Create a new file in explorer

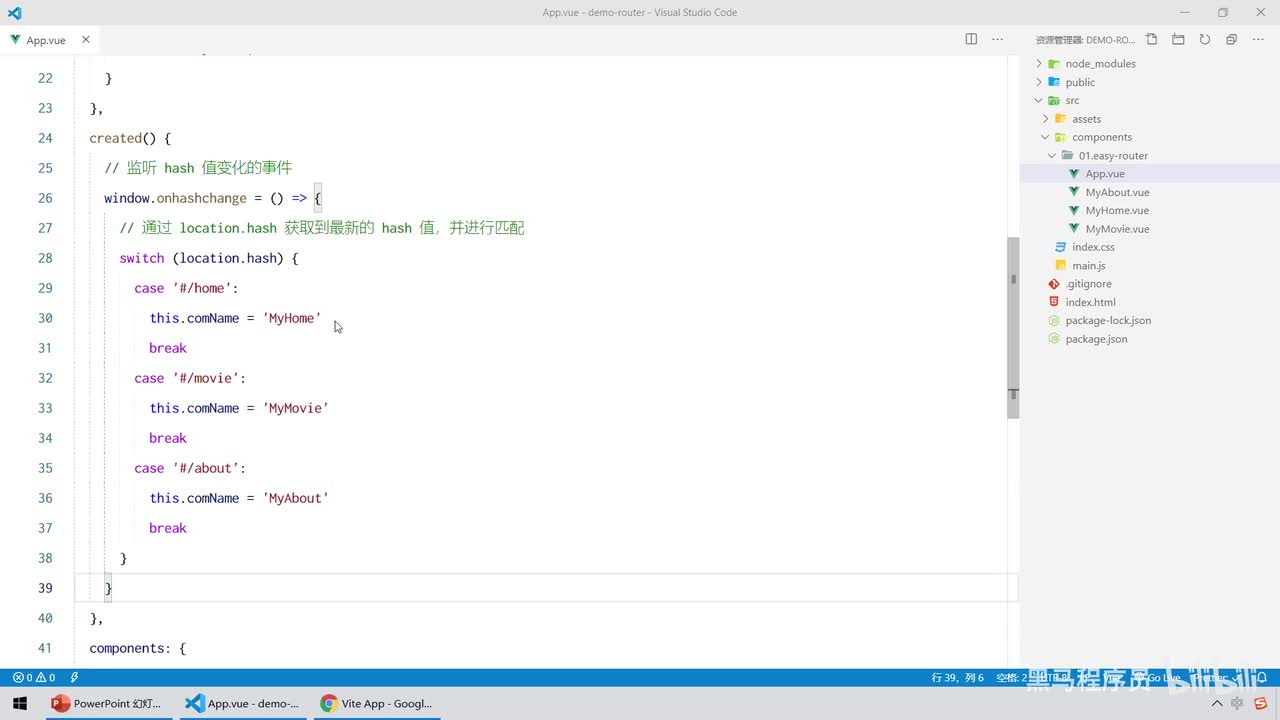pos(1152,39)
